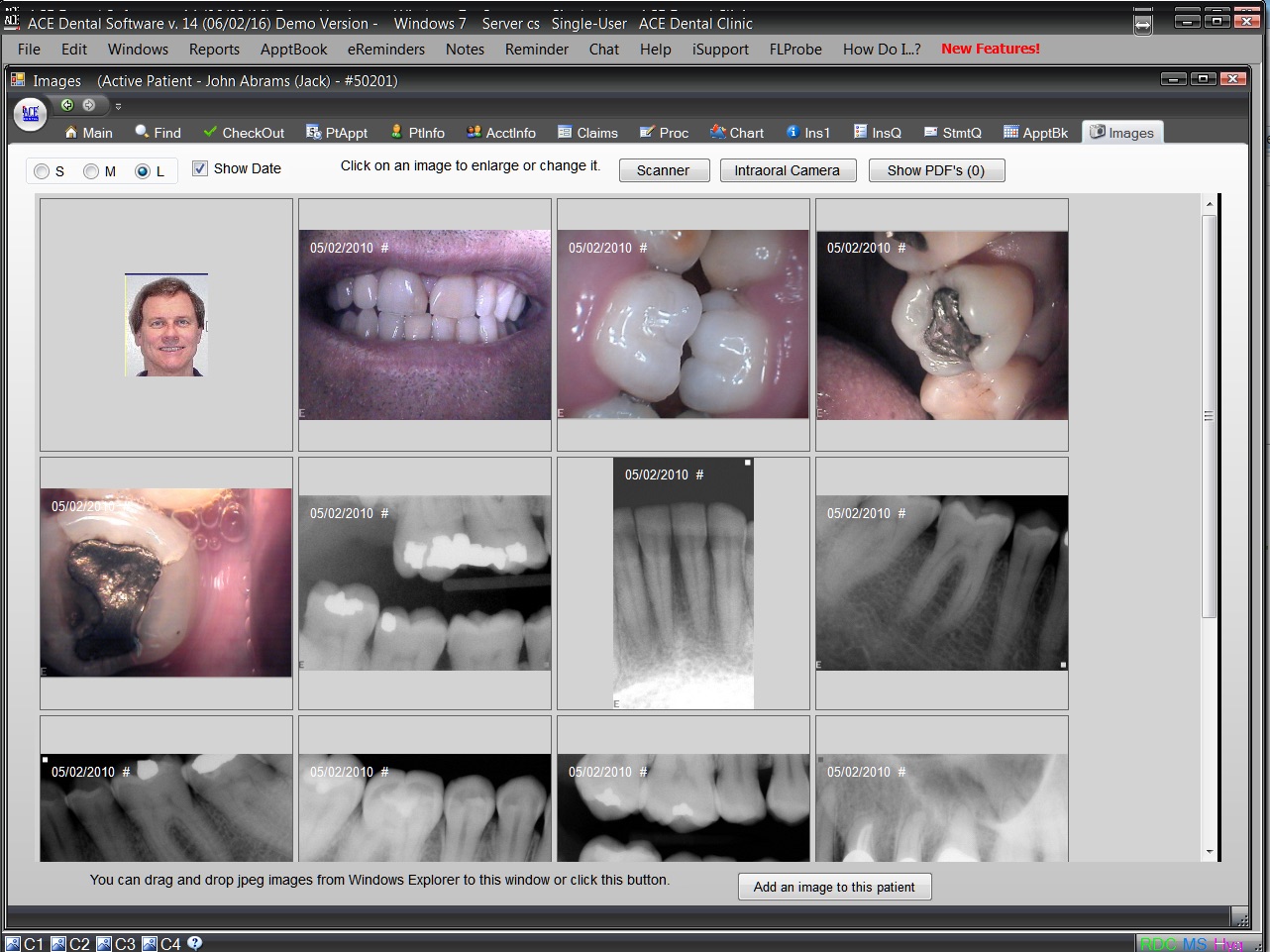1270x952 pixels.
Task: Maximize the Images child window
Action: click(1204, 79)
